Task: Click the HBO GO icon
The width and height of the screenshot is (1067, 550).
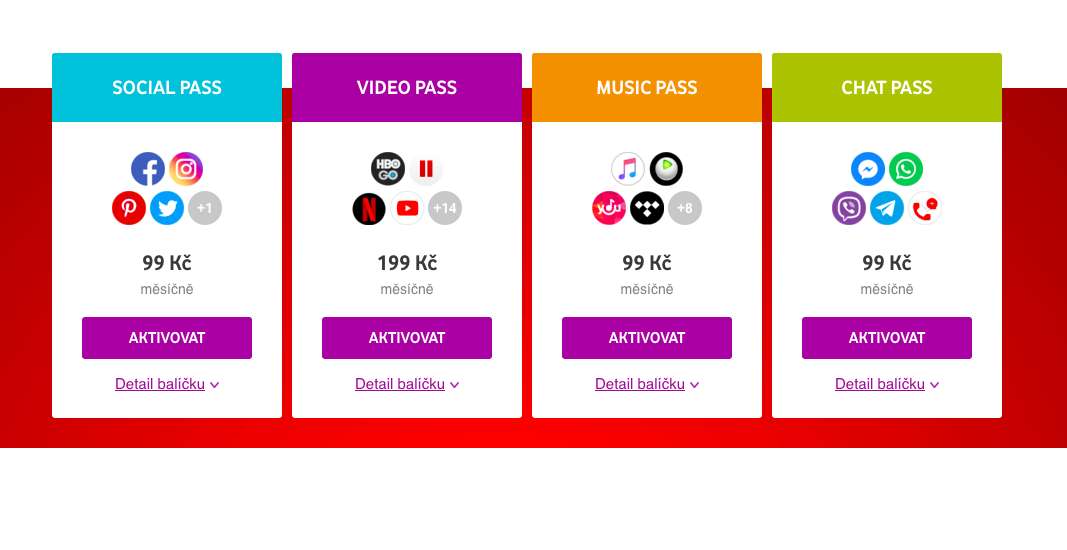Action: (x=388, y=169)
